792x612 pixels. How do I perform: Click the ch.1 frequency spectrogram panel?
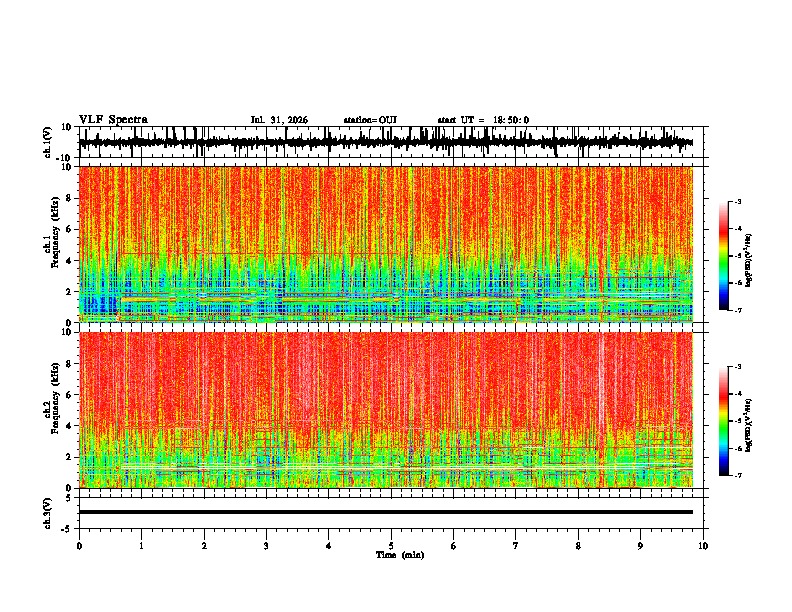(386, 244)
